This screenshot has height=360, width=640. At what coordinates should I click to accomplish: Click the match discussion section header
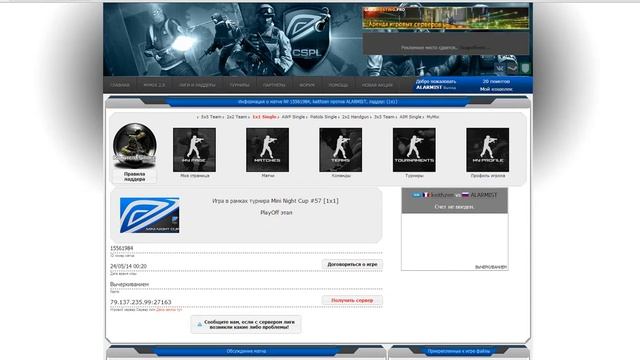[x=246, y=351]
